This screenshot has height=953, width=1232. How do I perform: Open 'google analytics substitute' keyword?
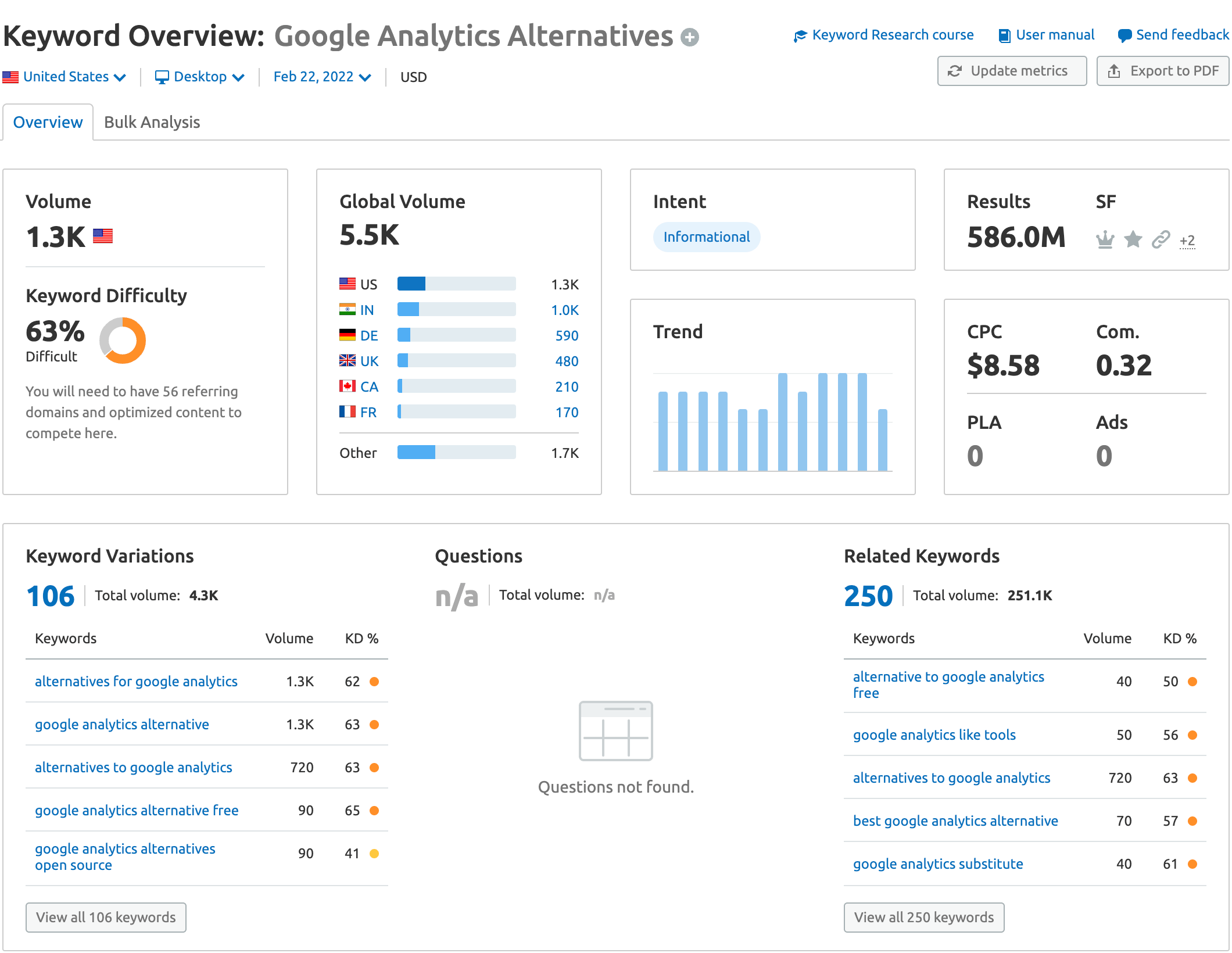[x=938, y=864]
